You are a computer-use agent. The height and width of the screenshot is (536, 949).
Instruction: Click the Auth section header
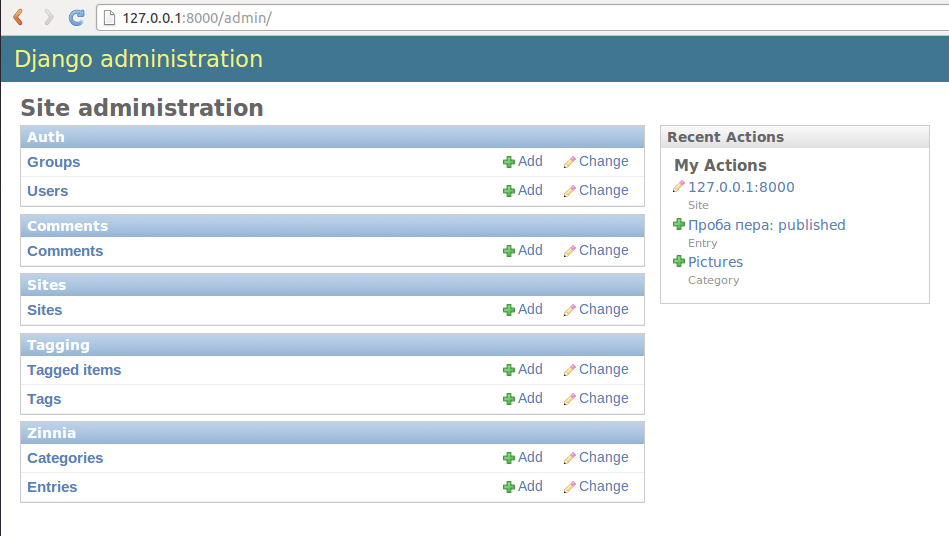coord(332,137)
